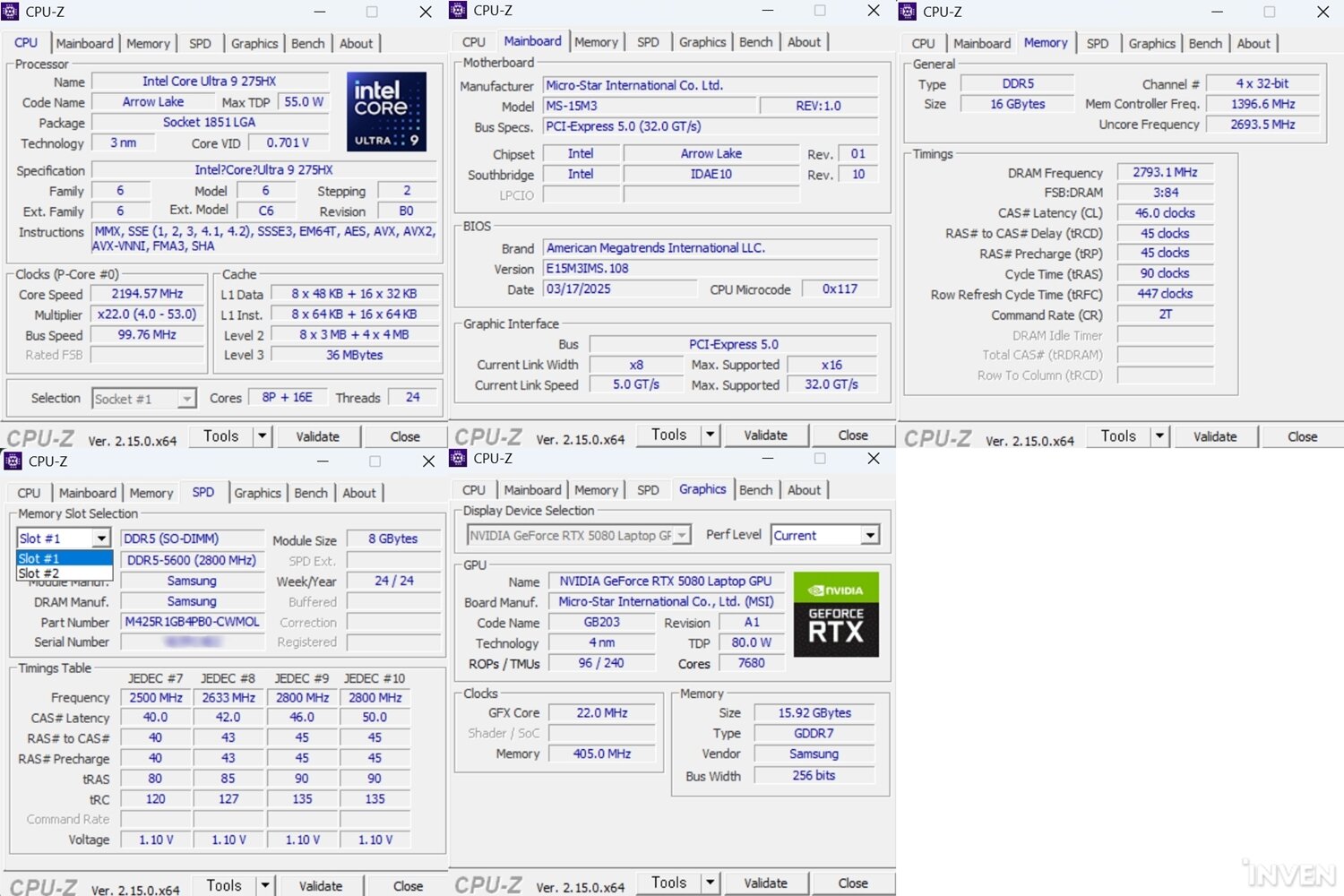Click the CPU-Z title icon of the Memory timings window
The height and width of the screenshot is (896, 1344).
[908, 12]
